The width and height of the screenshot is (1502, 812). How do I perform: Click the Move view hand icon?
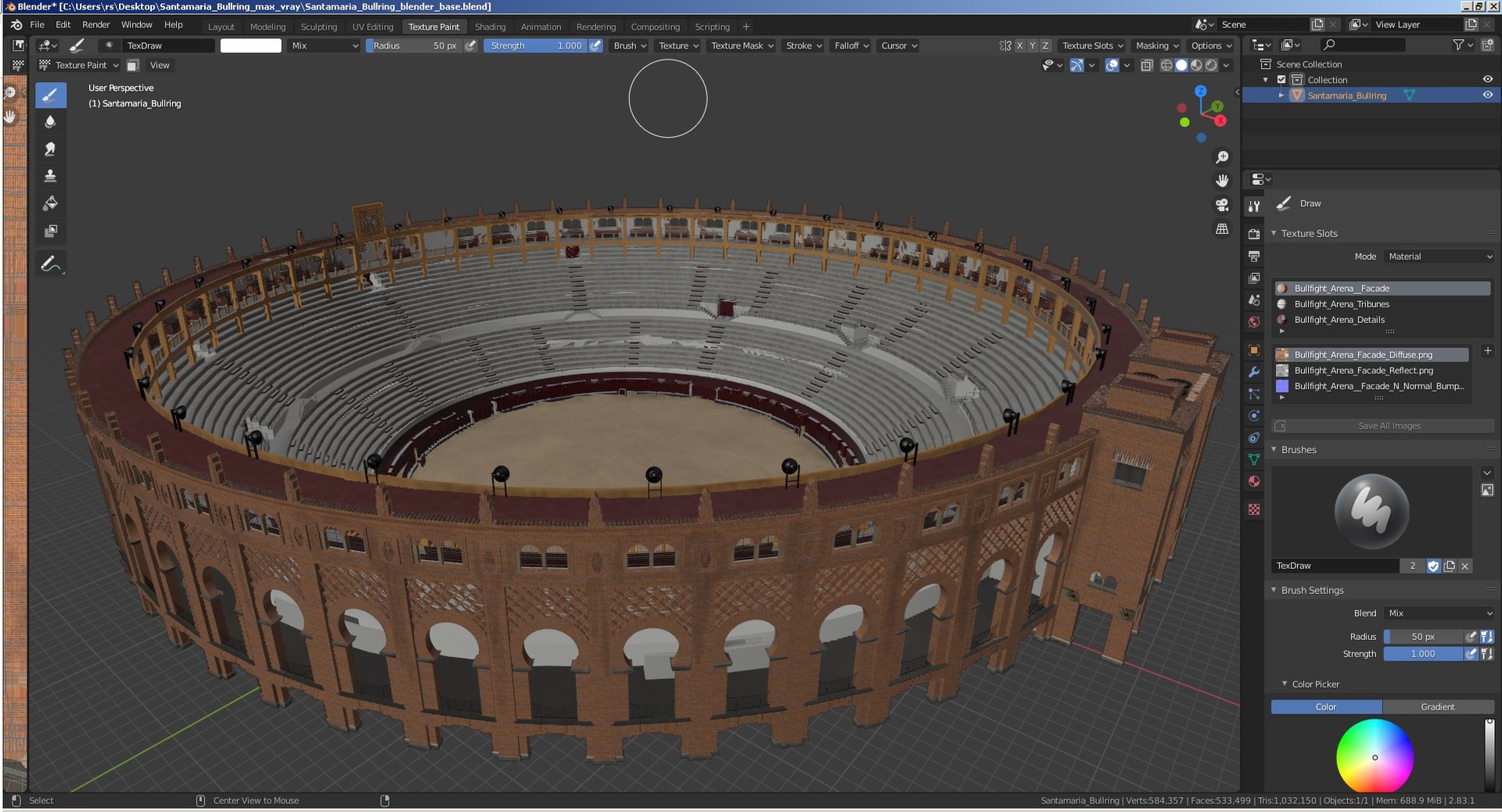(1222, 181)
